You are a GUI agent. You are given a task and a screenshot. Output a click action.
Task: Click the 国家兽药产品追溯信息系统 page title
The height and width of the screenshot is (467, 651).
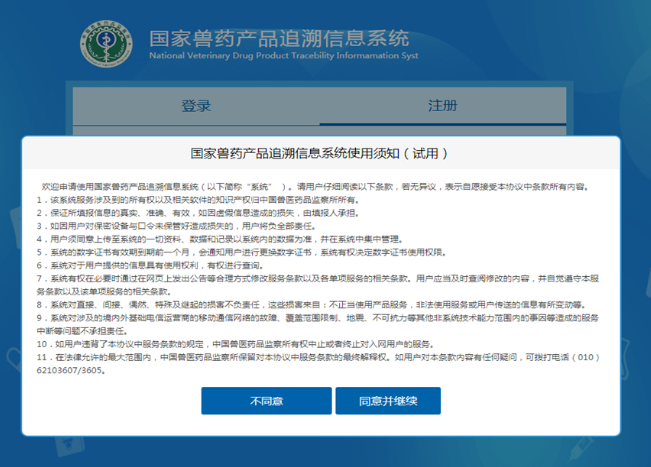(x=279, y=39)
